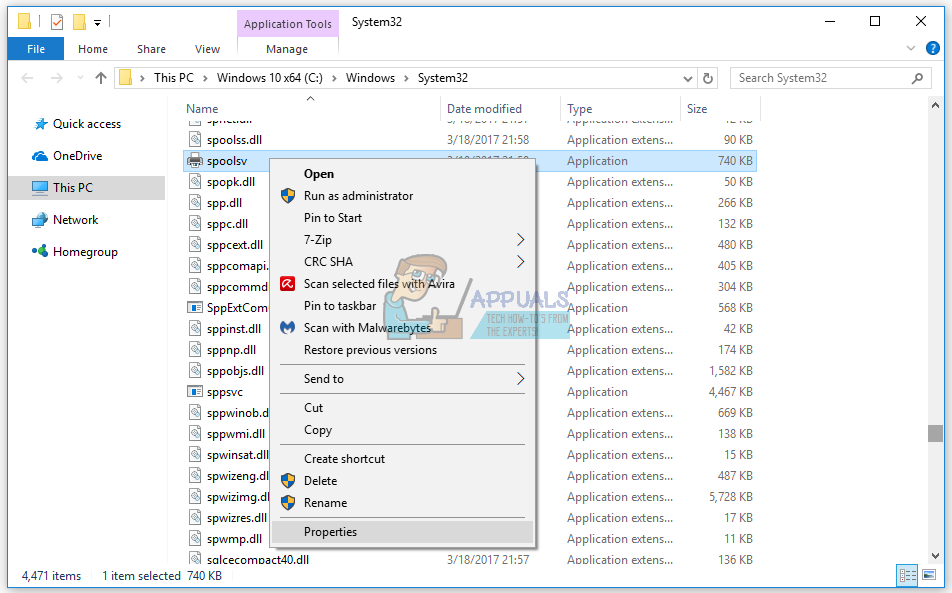The height and width of the screenshot is (593, 952).
Task: Open the Help question mark icon
Action: click(x=933, y=48)
